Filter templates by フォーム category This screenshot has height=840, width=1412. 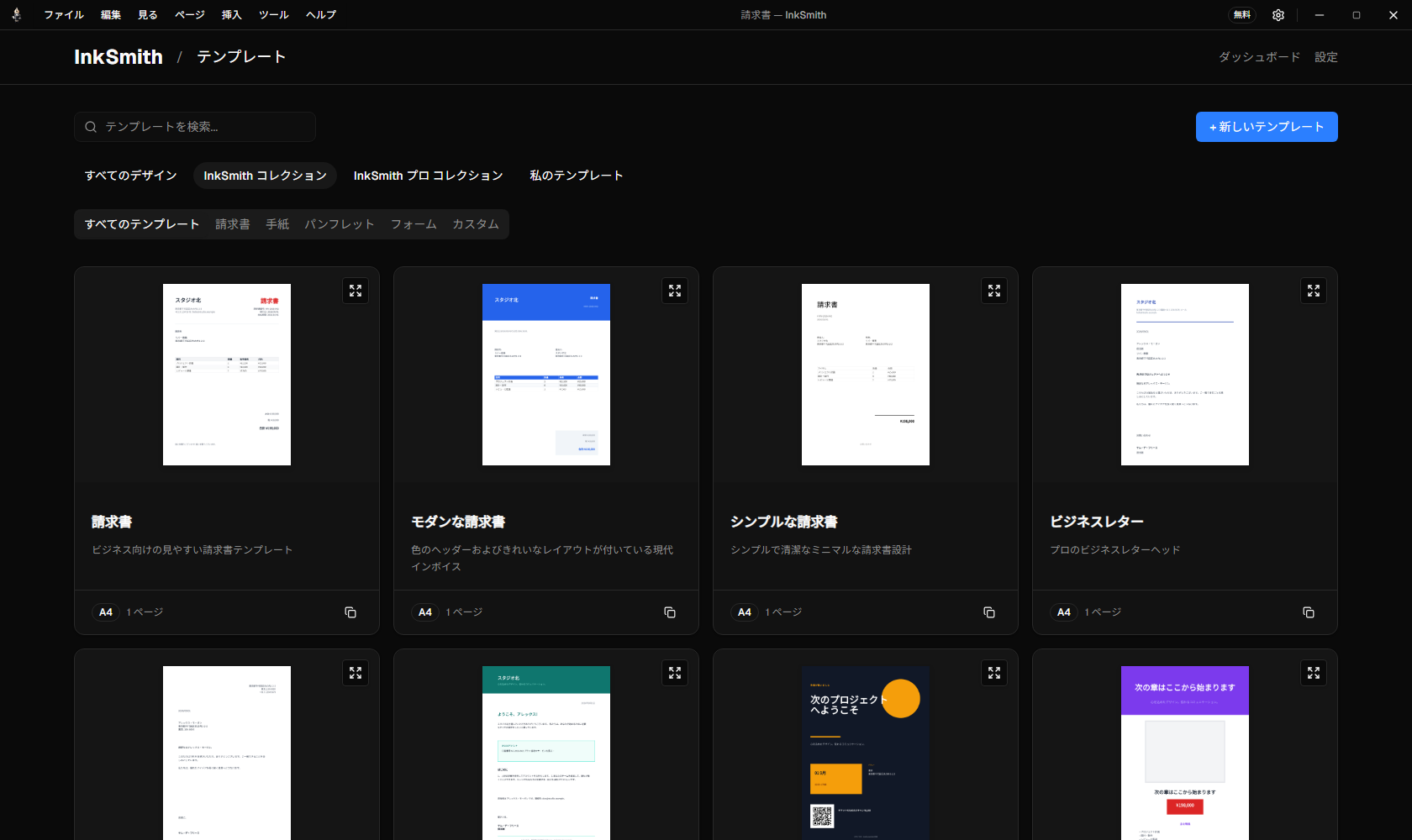(x=414, y=224)
